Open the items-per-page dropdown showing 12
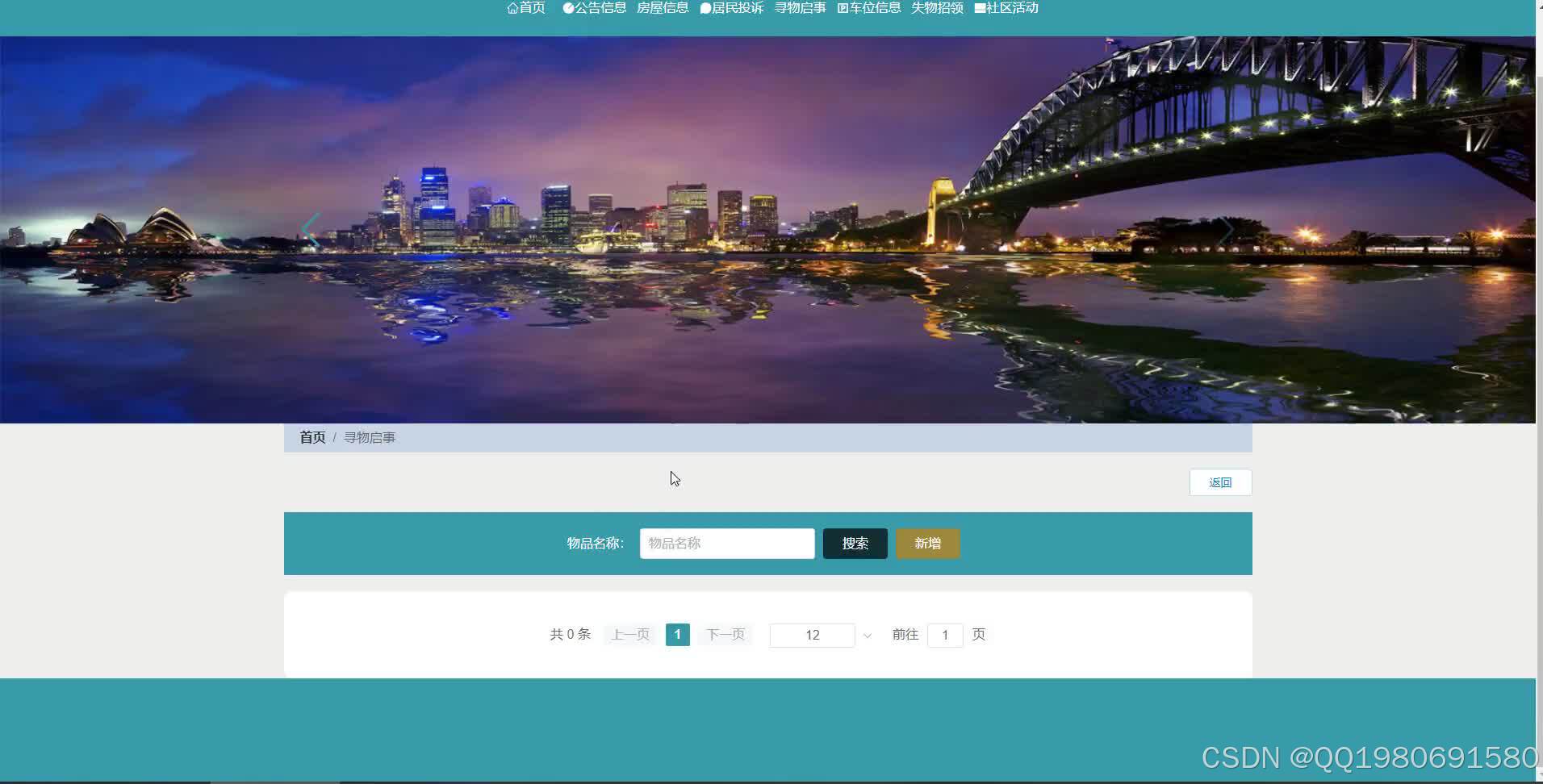This screenshot has width=1543, height=784. (x=813, y=635)
